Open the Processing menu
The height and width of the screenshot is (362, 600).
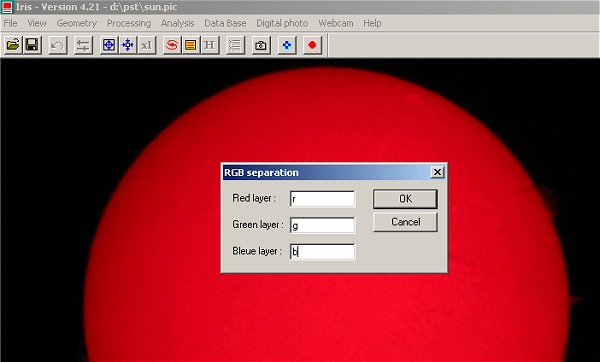pos(129,23)
